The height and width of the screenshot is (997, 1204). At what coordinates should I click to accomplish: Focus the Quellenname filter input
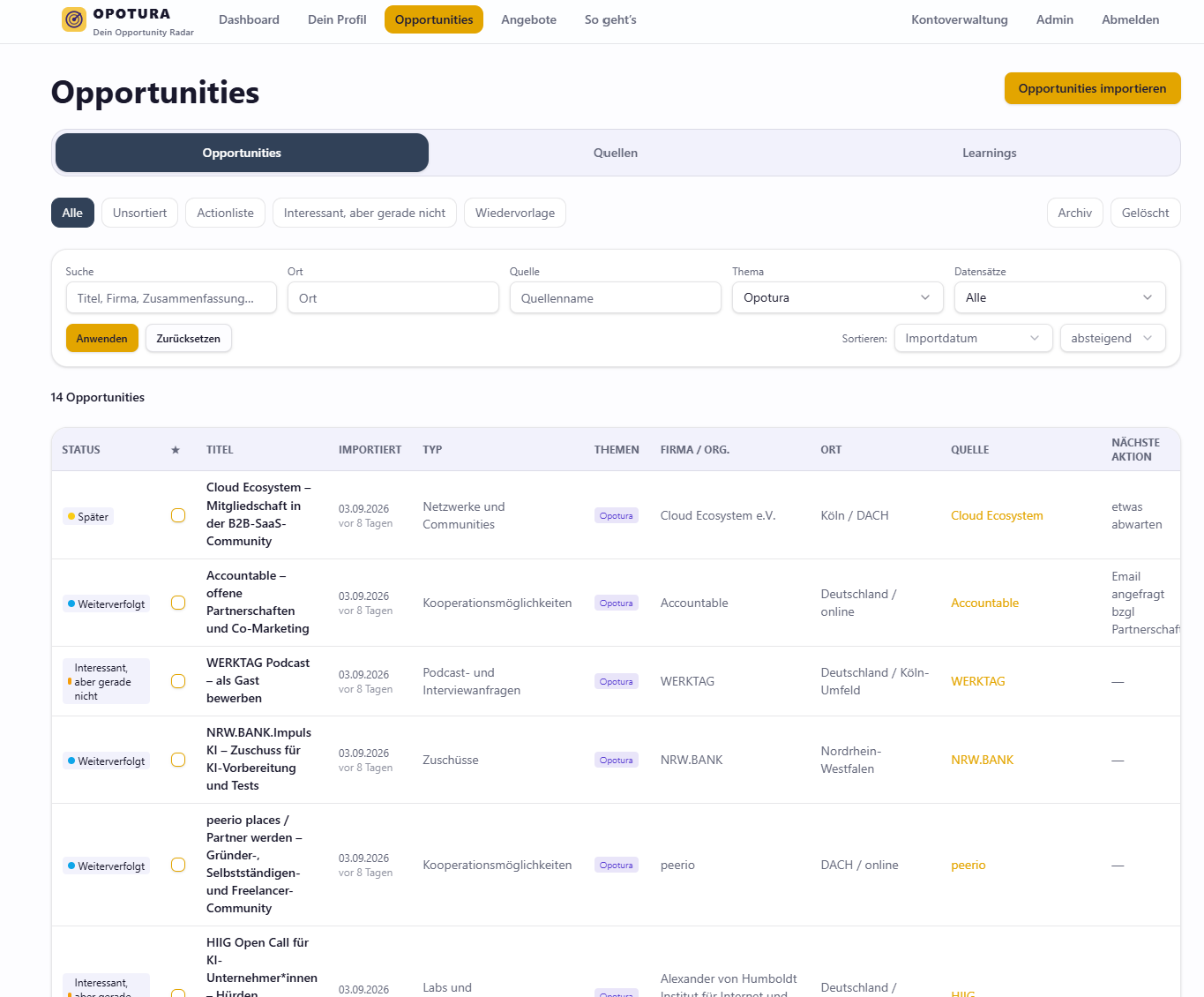click(616, 298)
